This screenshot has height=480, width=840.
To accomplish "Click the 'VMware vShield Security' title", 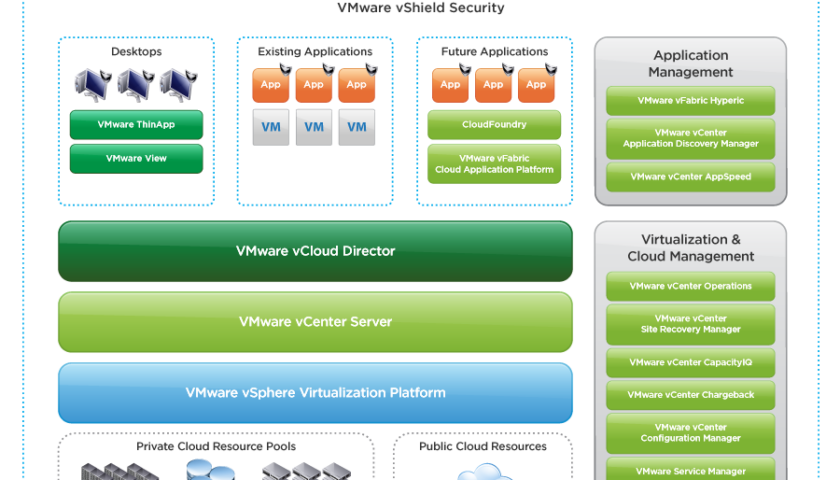I will click(x=421, y=8).
